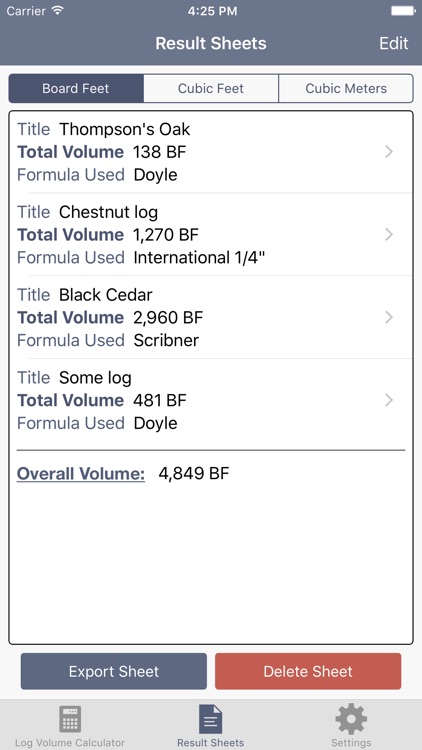The image size is (422, 750).
Task: Open Some log details chevron
Action: coord(389,400)
